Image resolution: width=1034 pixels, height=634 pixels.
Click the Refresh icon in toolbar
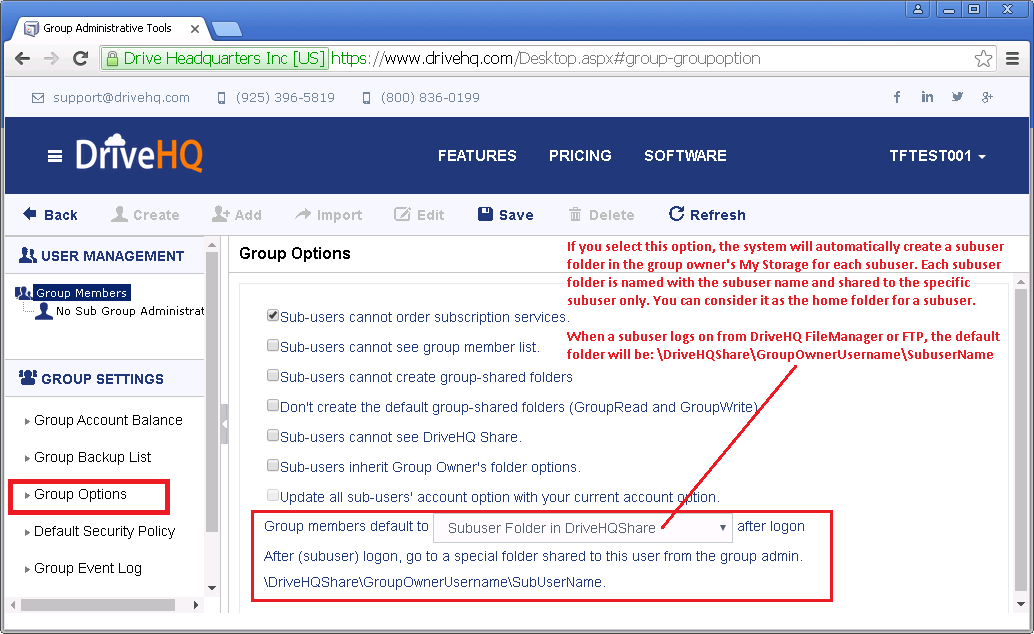[677, 214]
